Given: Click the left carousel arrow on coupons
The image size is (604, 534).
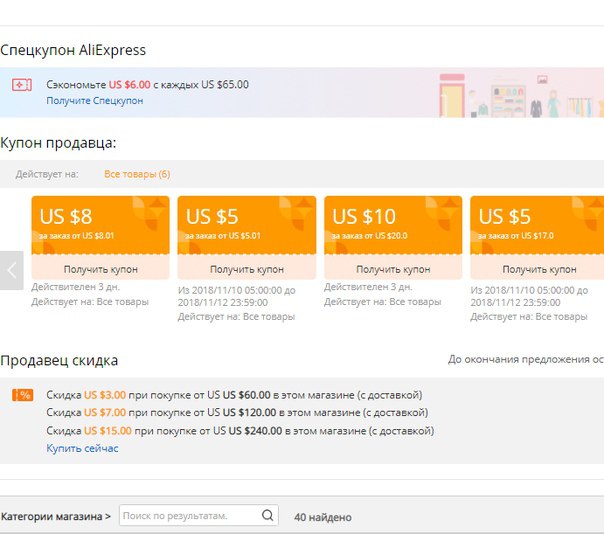Looking at the screenshot, I should [12, 270].
